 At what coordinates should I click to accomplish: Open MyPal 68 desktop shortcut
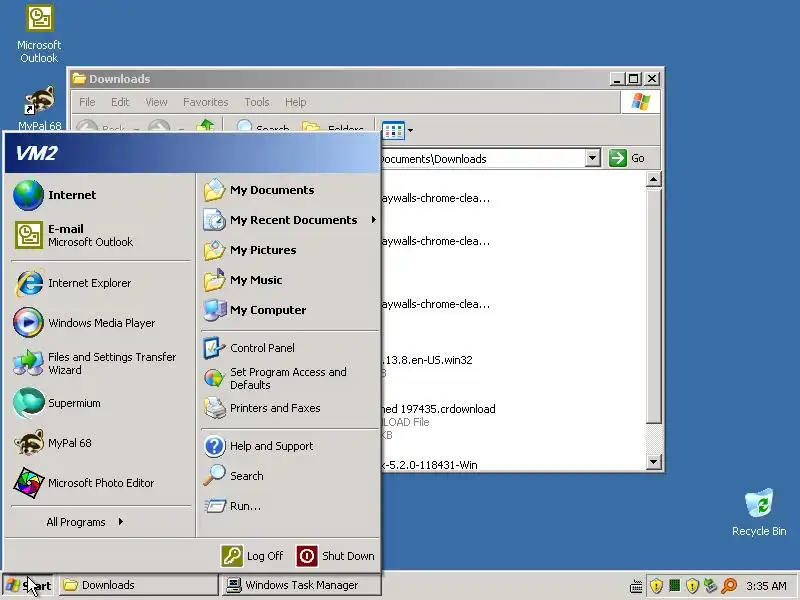click(x=39, y=108)
